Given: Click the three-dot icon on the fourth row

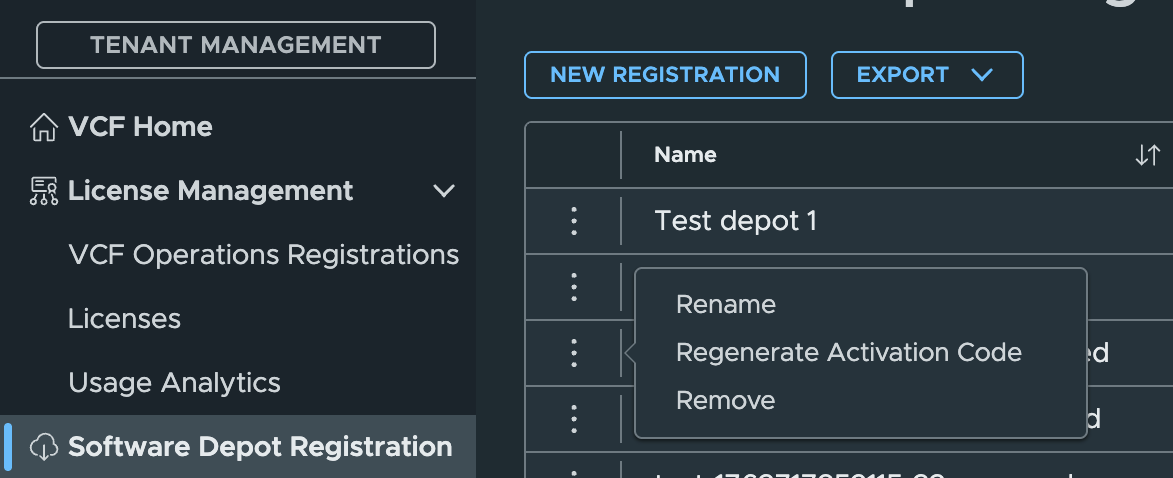Looking at the screenshot, I should [574, 418].
